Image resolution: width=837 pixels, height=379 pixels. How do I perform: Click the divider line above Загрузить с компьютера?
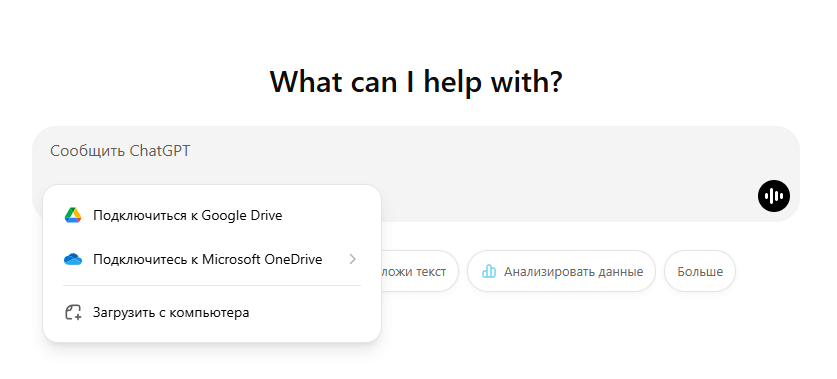(x=212, y=286)
